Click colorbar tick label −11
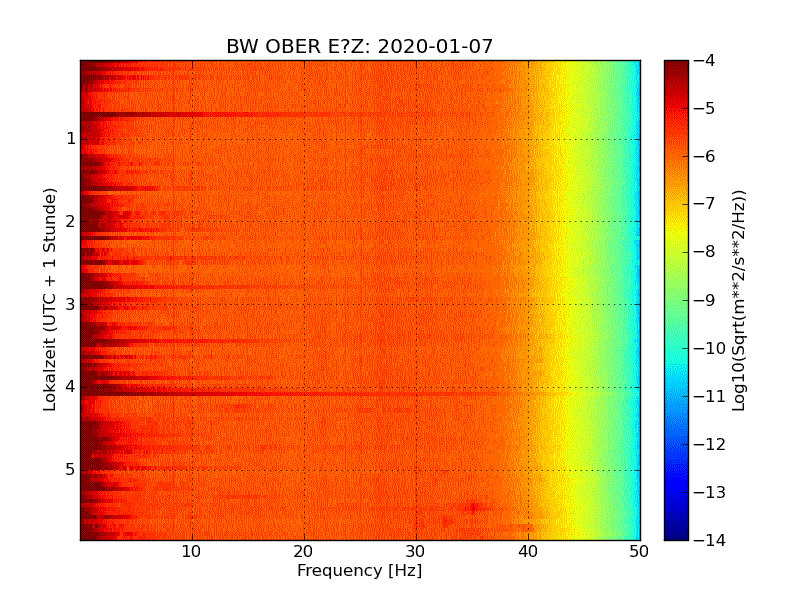Image resolution: width=800 pixels, height=600 pixels. click(710, 396)
